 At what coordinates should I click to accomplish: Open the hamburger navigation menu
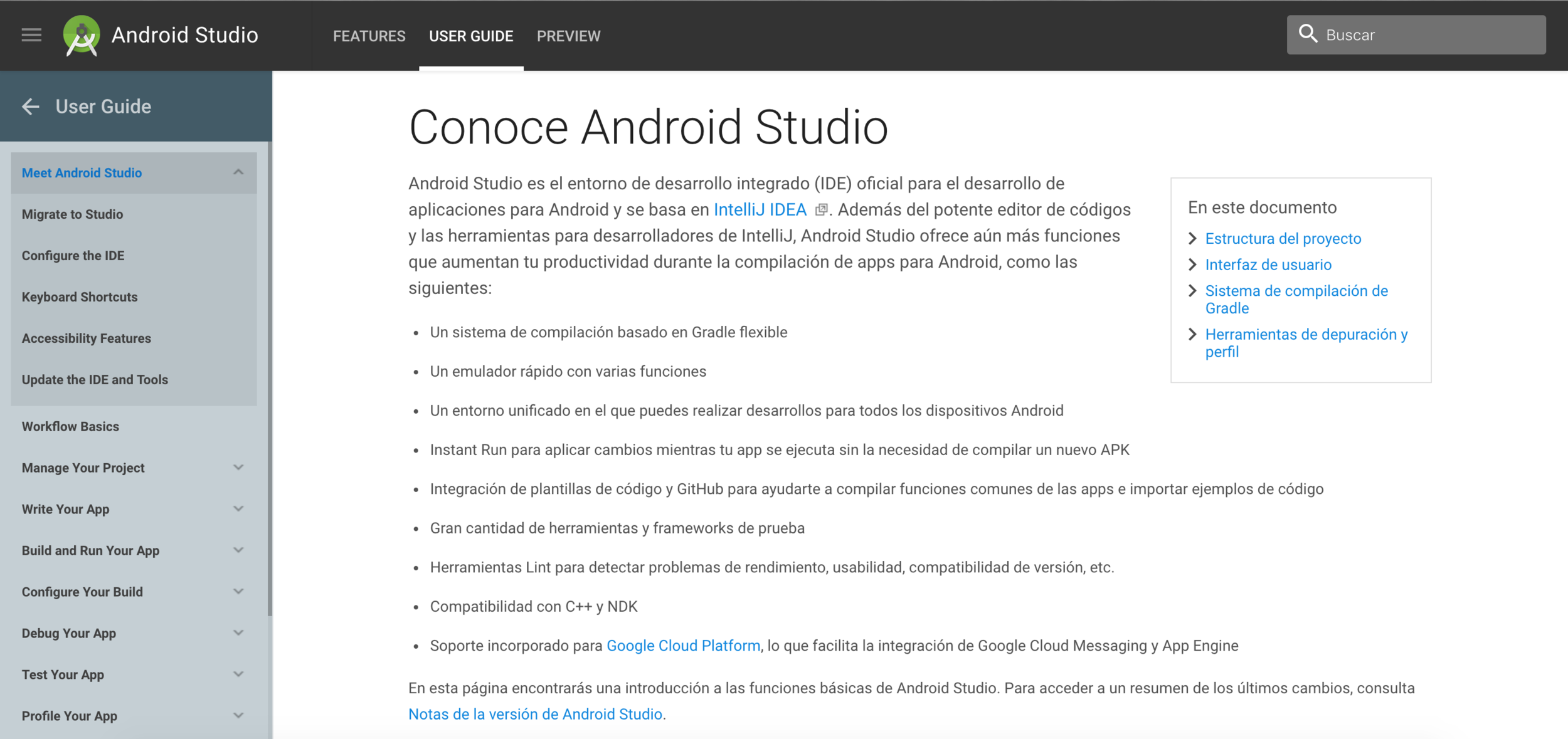pos(31,35)
